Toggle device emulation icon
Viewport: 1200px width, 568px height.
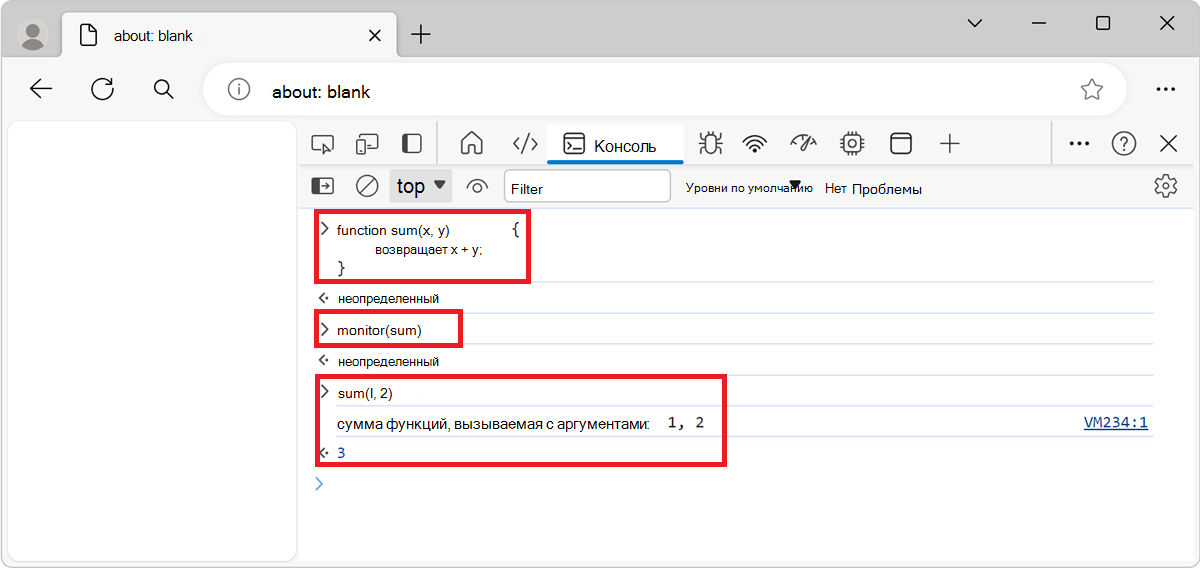367,144
